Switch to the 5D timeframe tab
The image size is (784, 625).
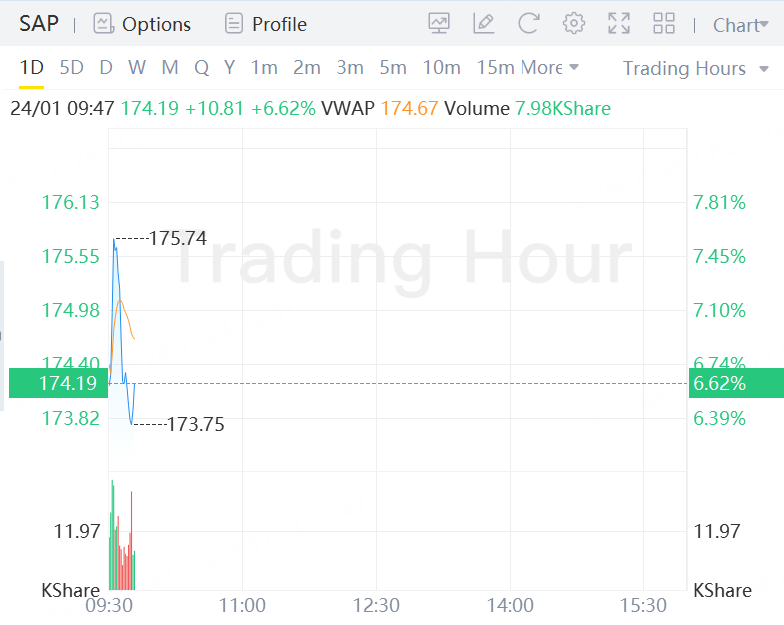pos(71,68)
